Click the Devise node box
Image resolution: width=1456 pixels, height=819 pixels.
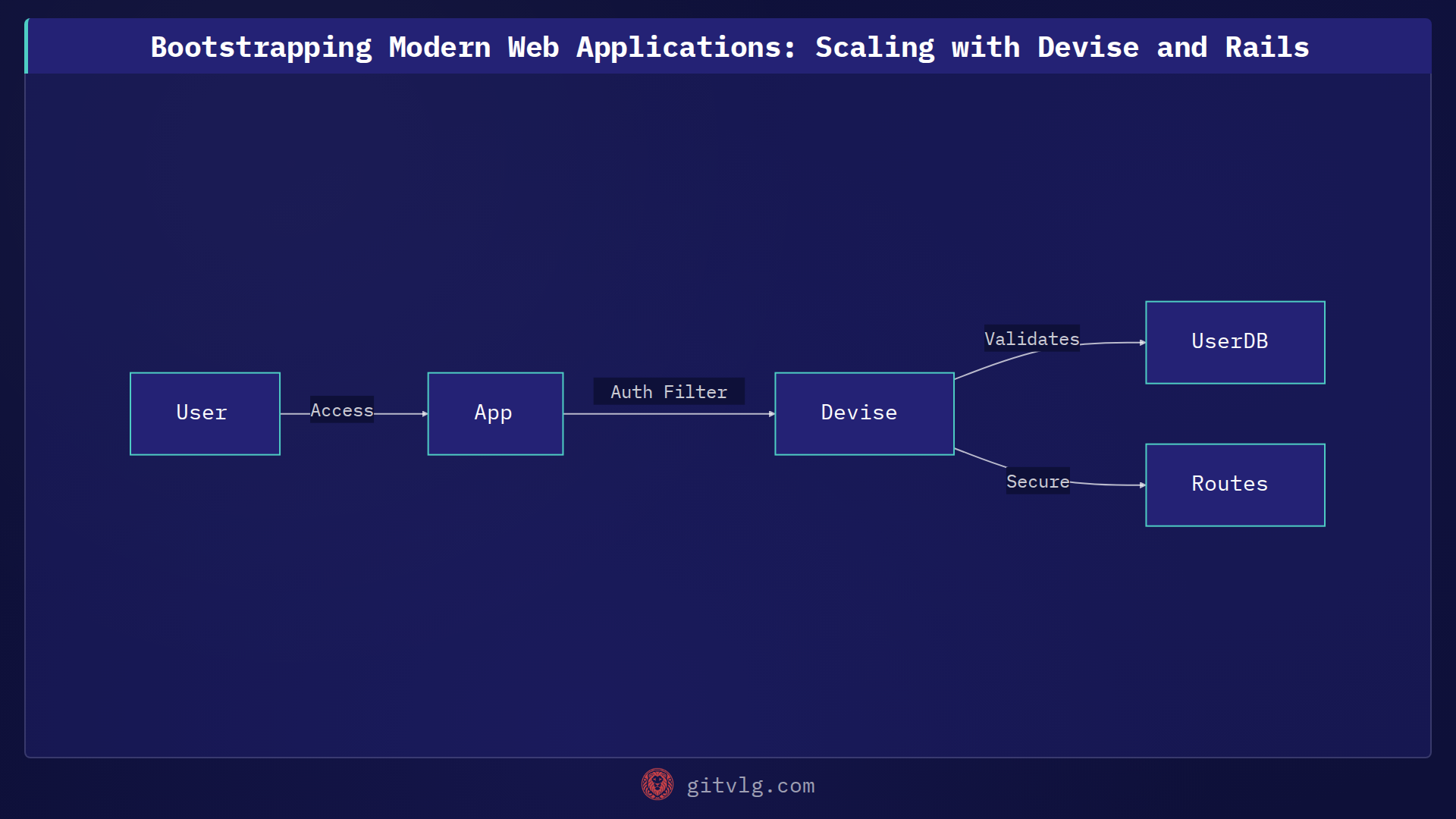coord(864,413)
